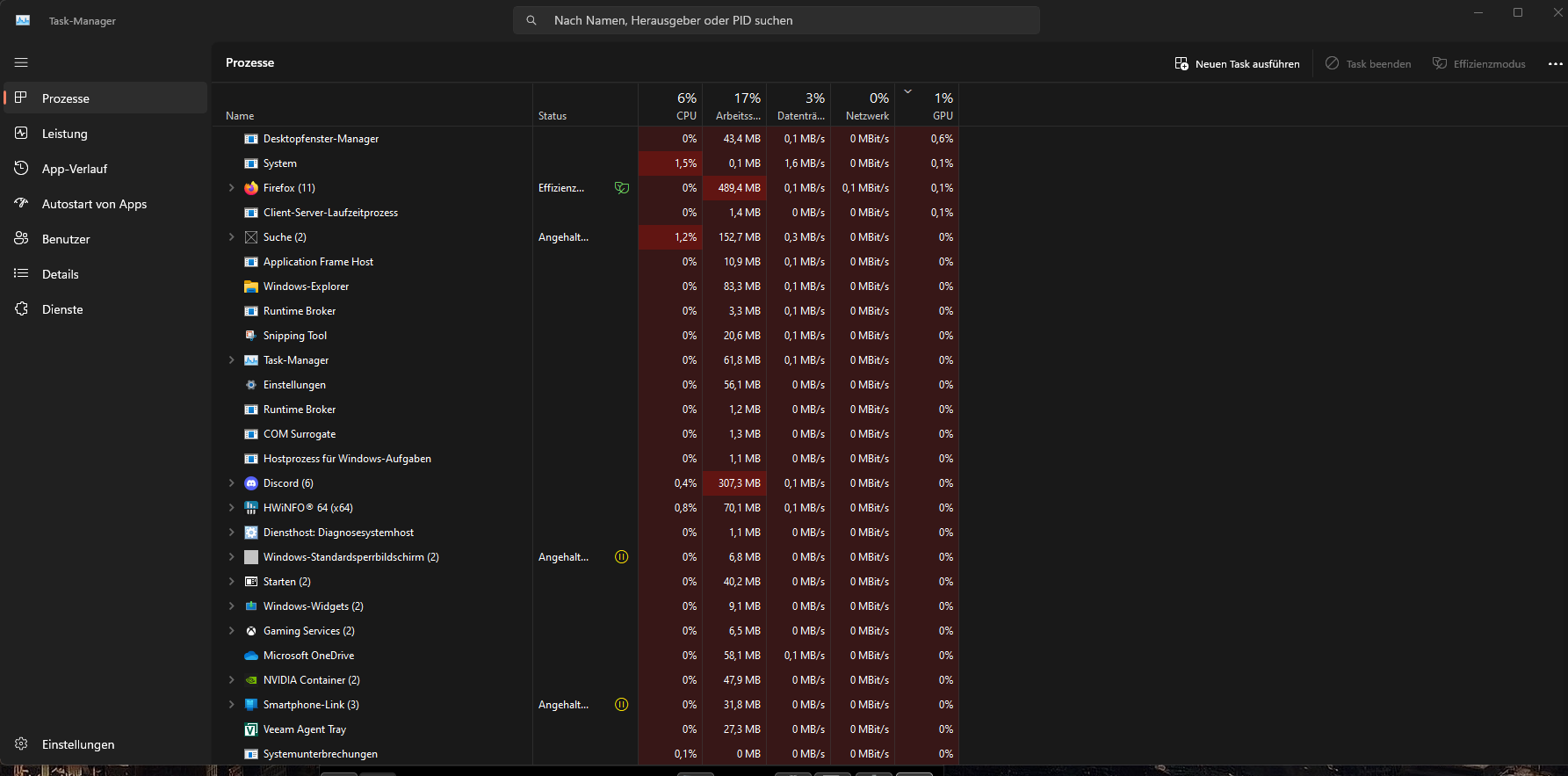Expand the Smartphone-Link (3) process group

(x=231, y=705)
